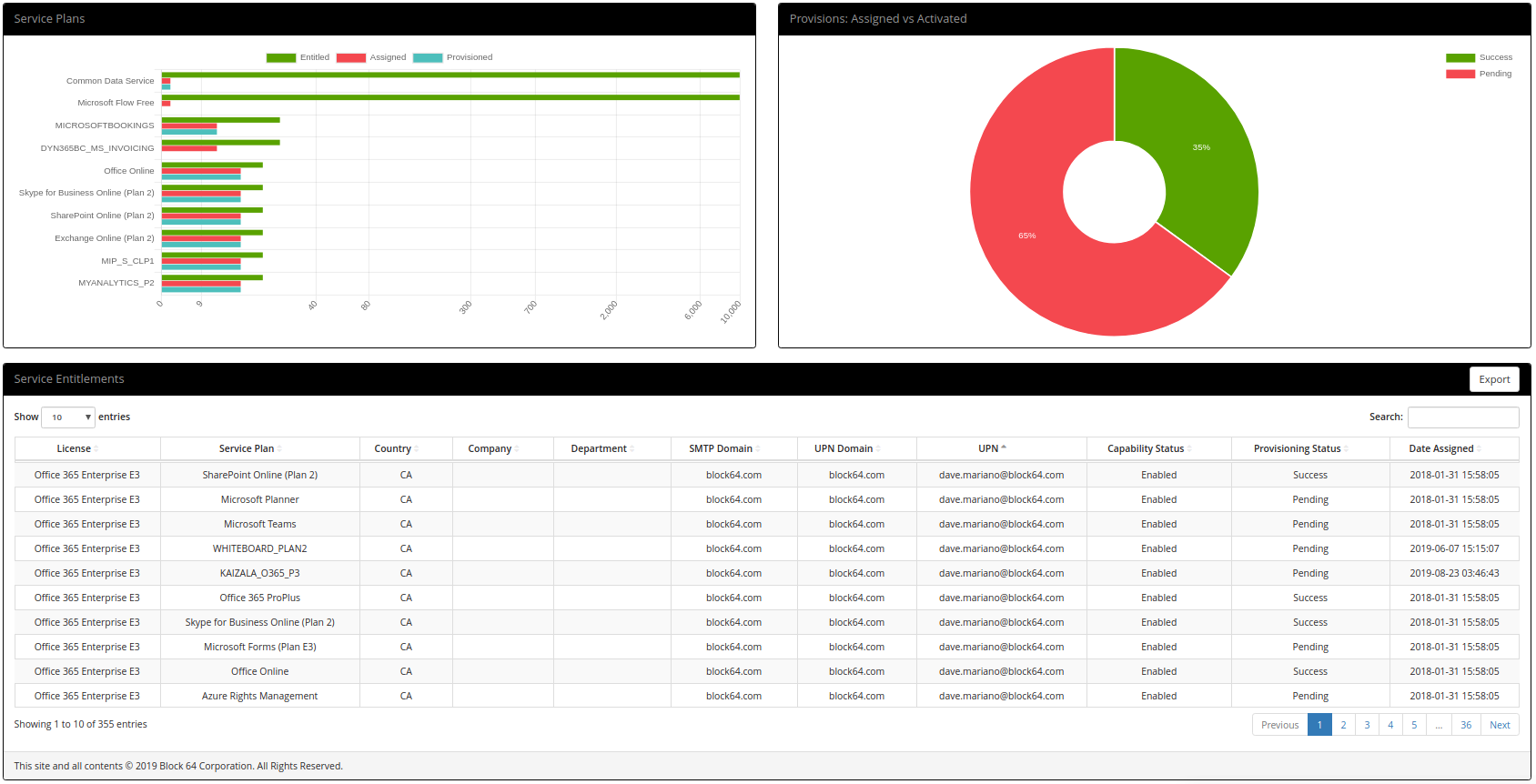1536x784 pixels.
Task: Click the Microsoft Forms (Plan E3) cell
Action: (260, 647)
